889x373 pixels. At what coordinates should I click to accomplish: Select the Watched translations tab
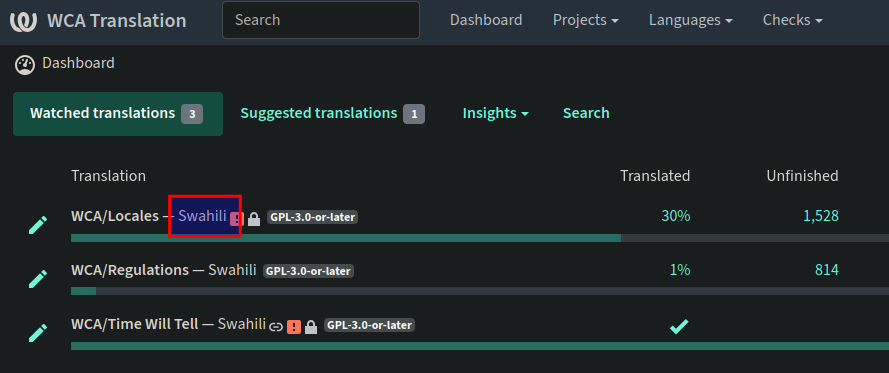click(118, 113)
